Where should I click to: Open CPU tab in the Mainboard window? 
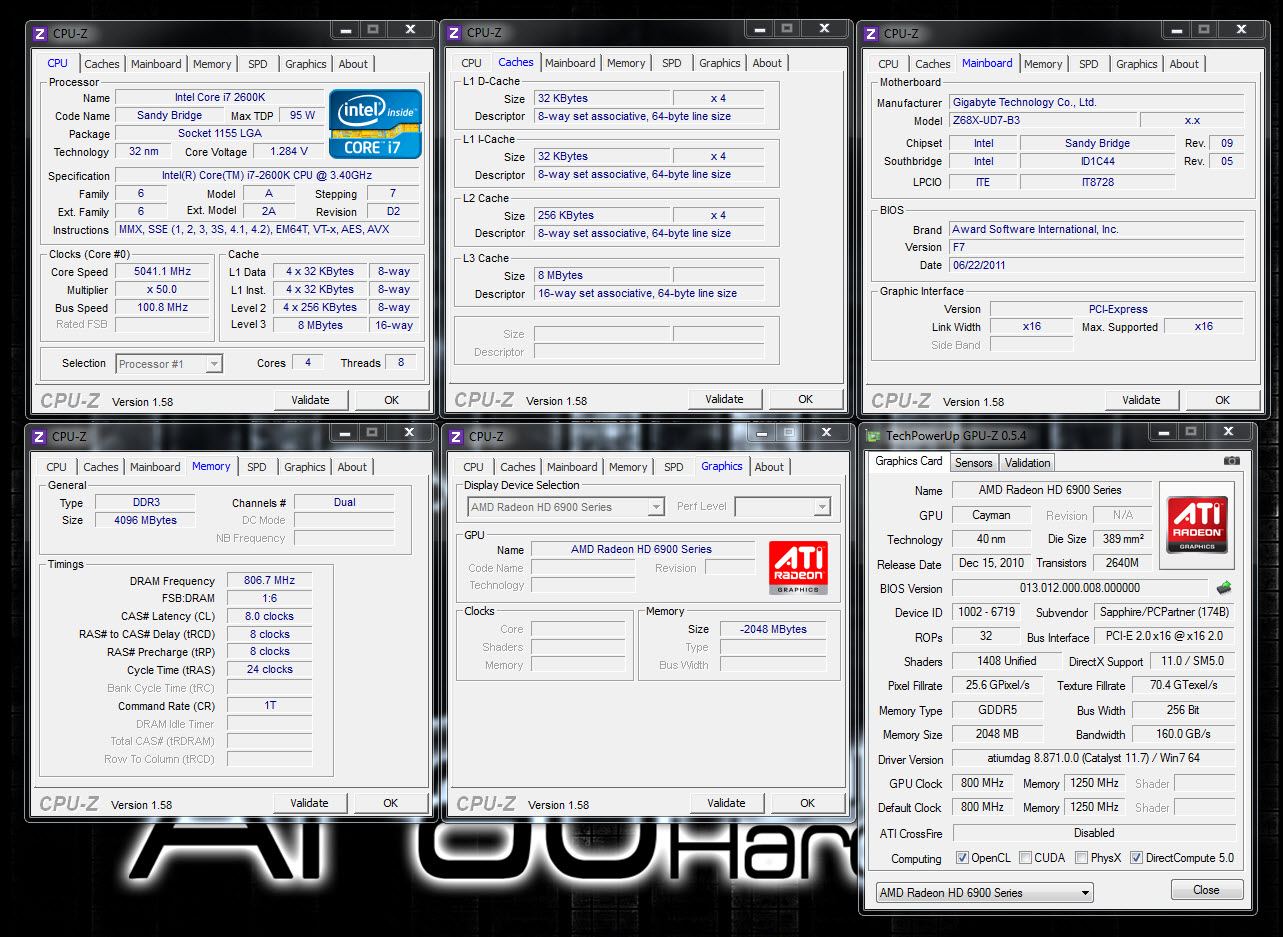[x=888, y=64]
